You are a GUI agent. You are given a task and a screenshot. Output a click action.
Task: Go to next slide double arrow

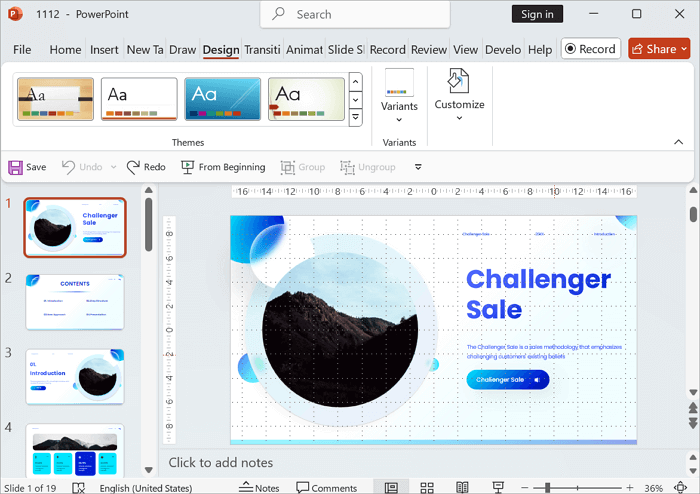coord(693,423)
